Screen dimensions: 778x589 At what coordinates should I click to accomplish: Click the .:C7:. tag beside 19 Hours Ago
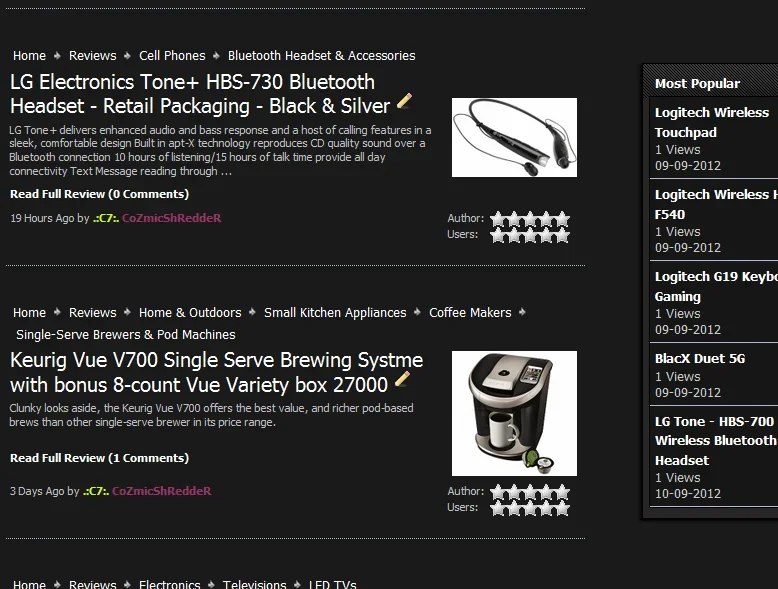pyautogui.click(x=106, y=218)
